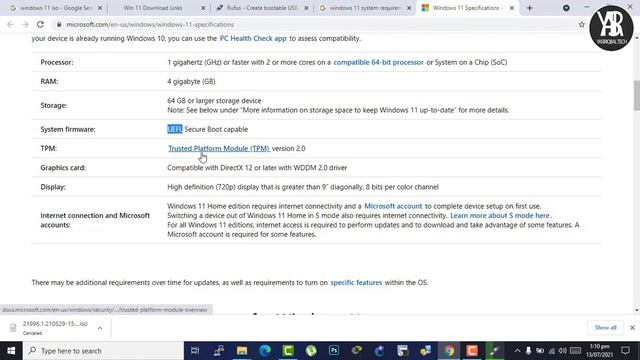Viewport: 640px width, 360px height.
Task: Open File Explorer from the taskbar
Action: [242, 351]
